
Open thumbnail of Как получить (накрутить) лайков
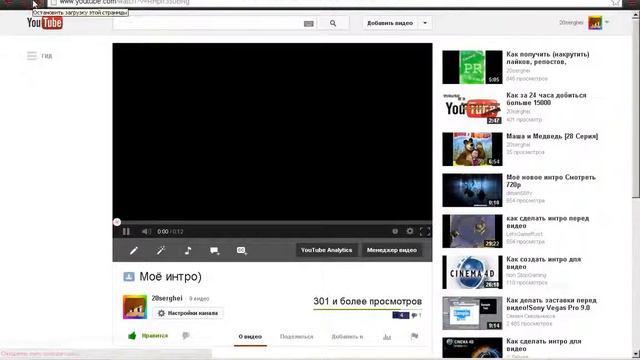click(x=472, y=67)
